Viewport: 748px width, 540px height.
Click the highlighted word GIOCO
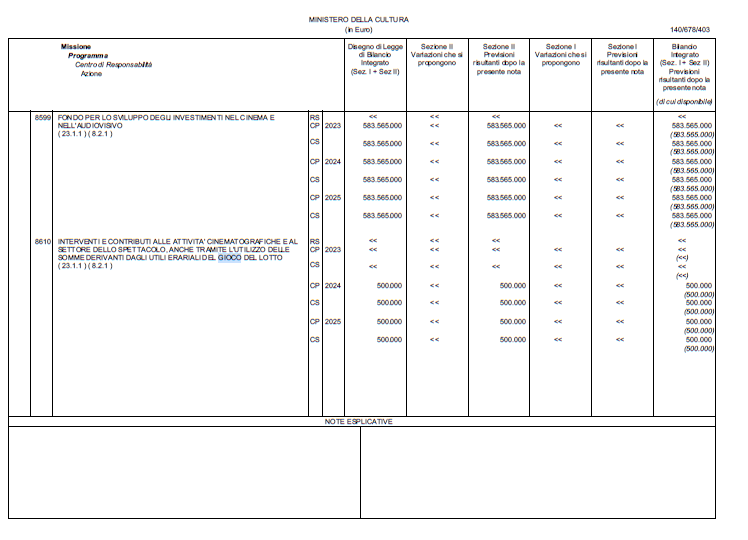tap(229, 258)
